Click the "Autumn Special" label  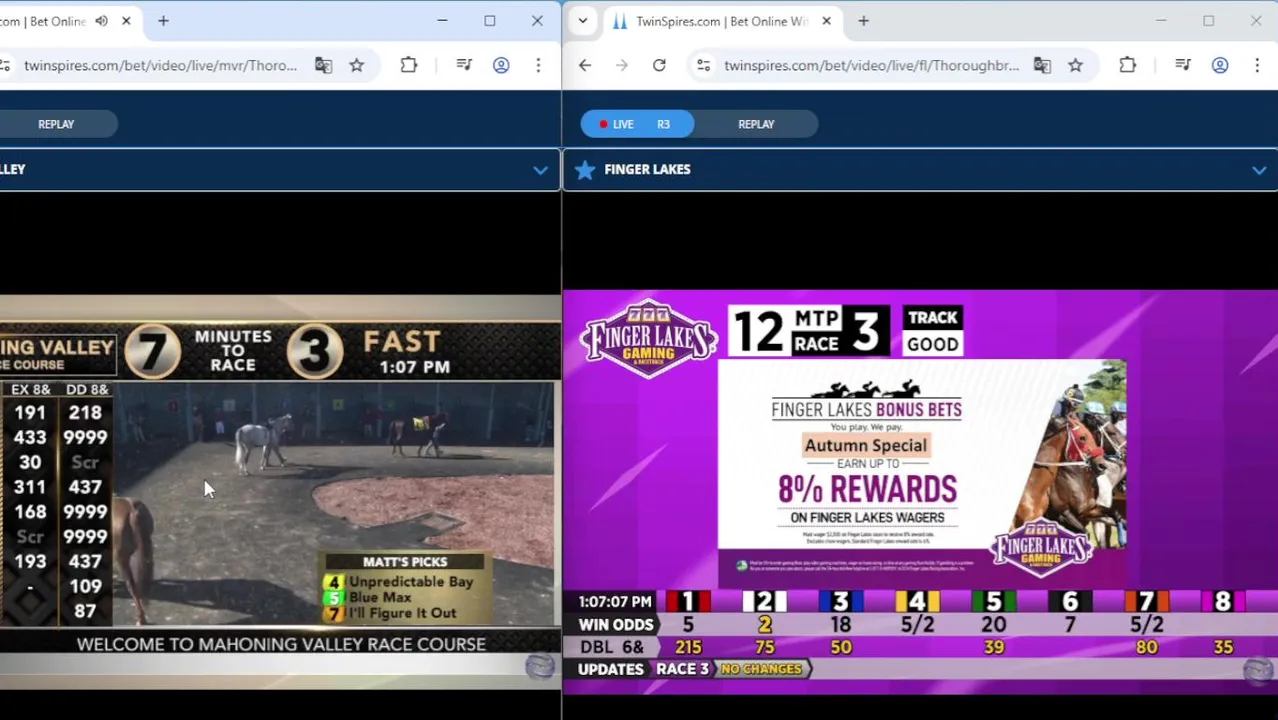click(x=865, y=445)
